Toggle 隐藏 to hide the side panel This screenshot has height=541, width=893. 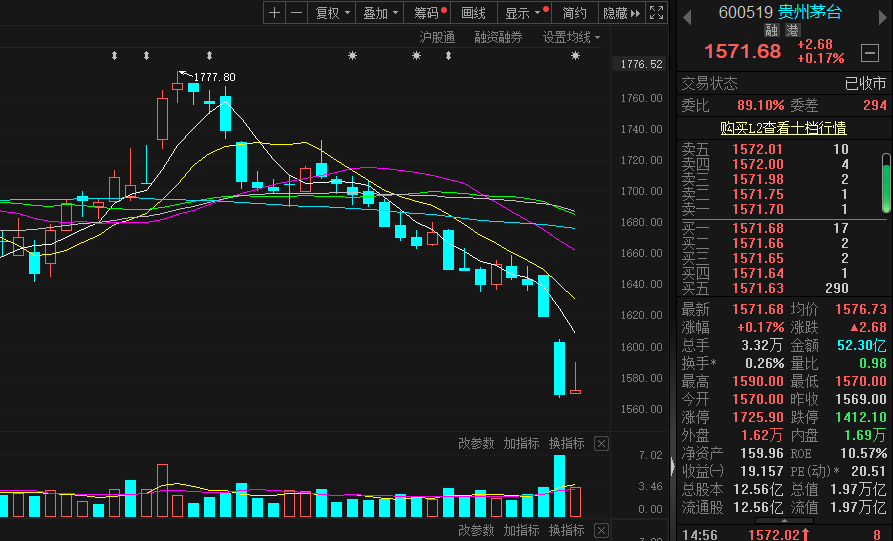[x=620, y=13]
